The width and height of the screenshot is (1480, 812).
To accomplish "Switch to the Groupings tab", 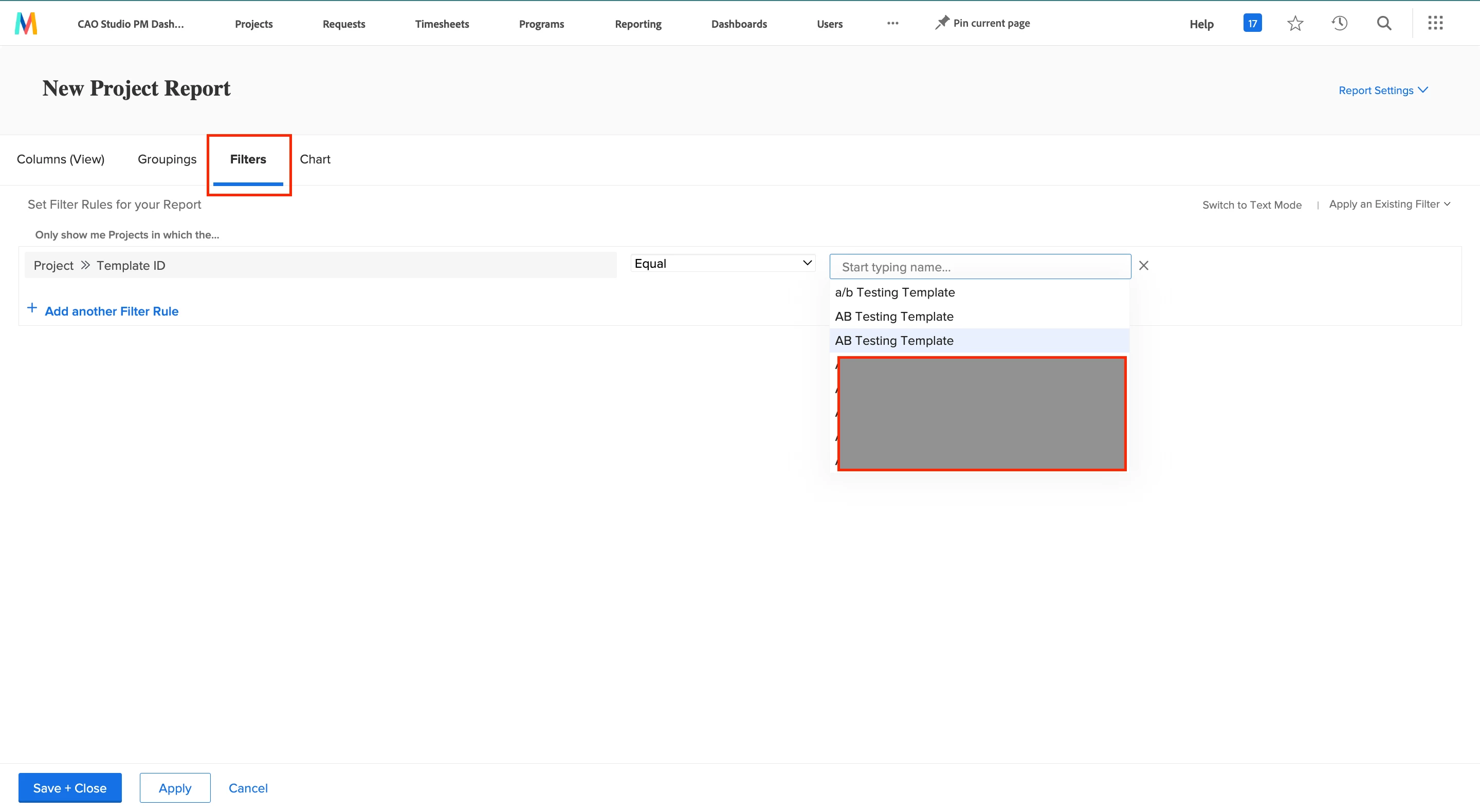I will (167, 159).
